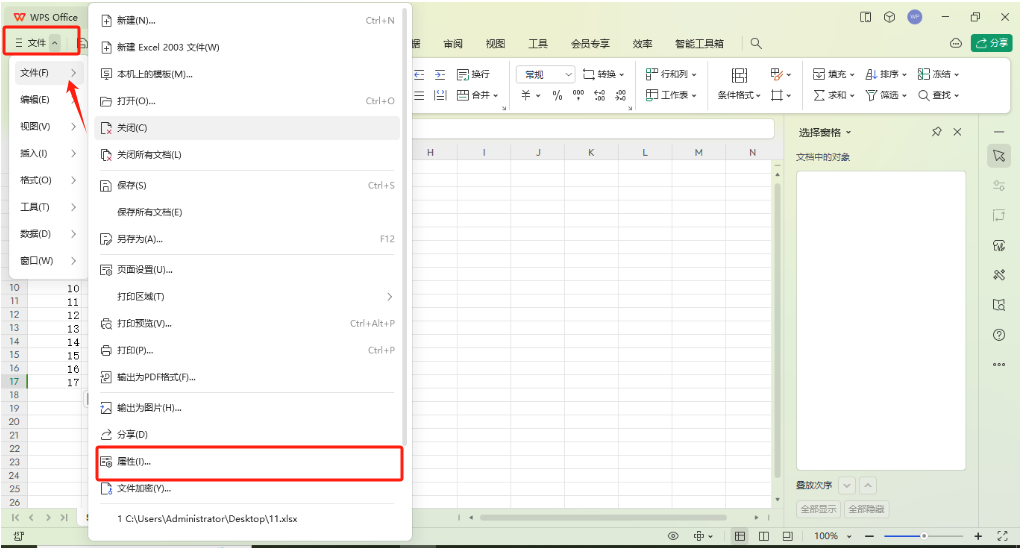Click the green Share (分享) button
1025x548 pixels.
pyautogui.click(x=992, y=43)
